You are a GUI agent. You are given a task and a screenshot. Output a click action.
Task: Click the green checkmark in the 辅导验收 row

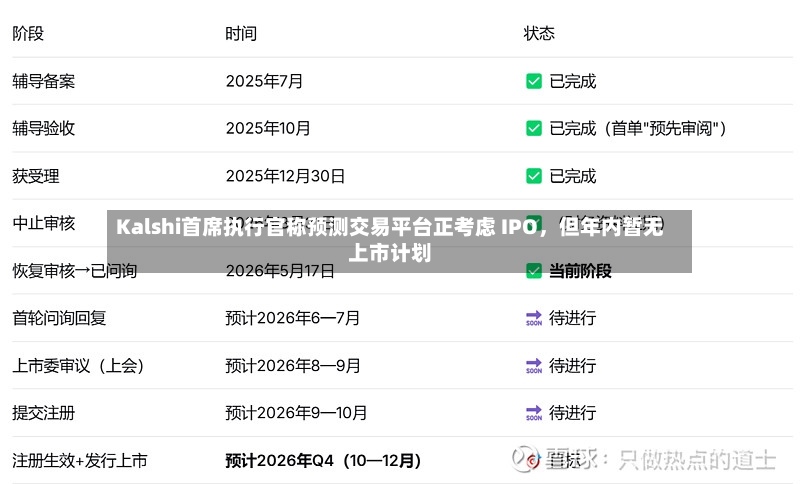(x=534, y=129)
